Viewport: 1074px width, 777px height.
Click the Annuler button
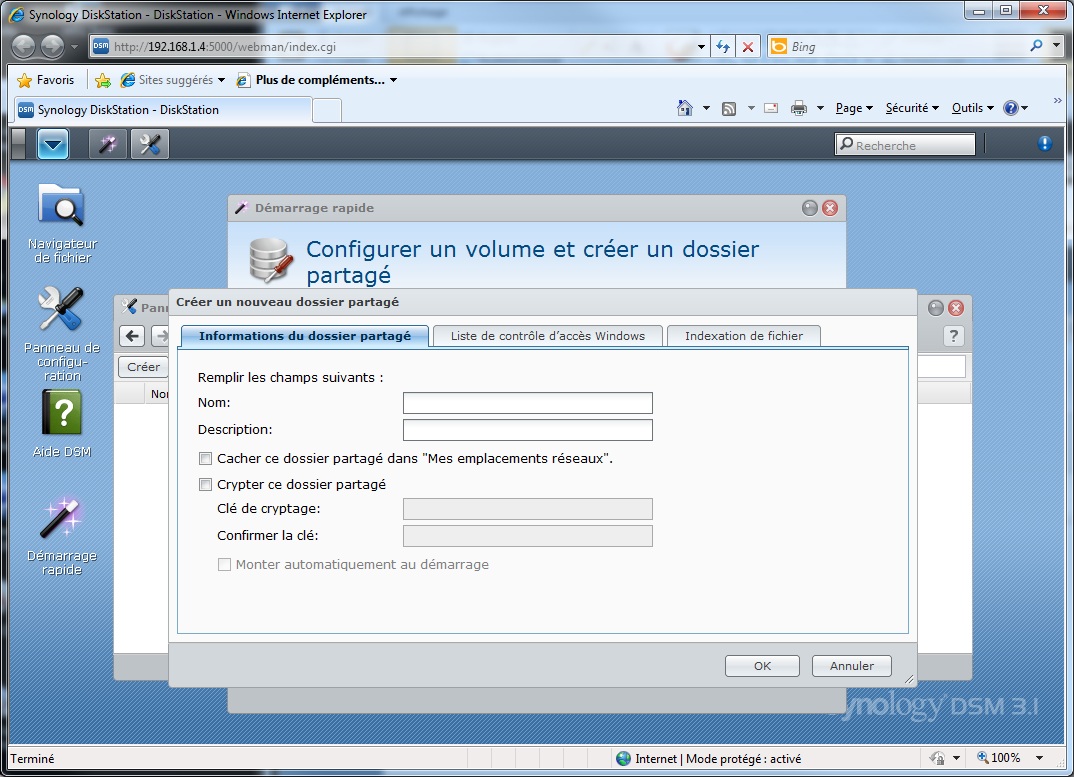851,666
